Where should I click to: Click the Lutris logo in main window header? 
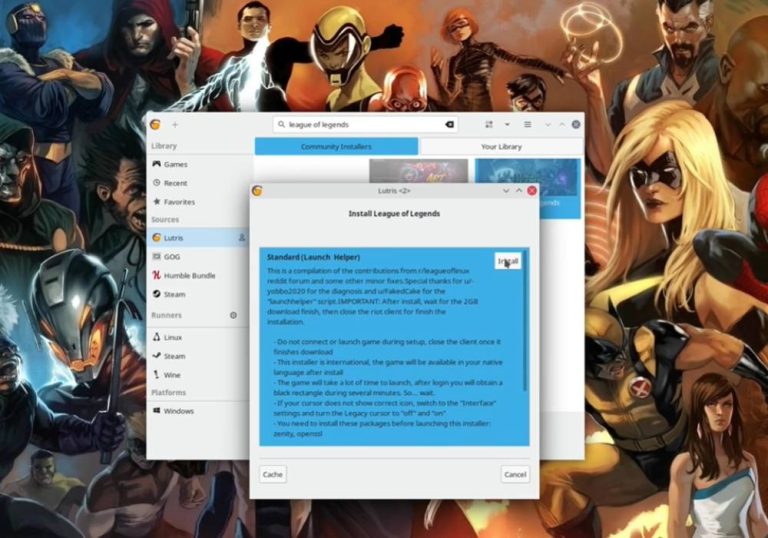click(156, 124)
